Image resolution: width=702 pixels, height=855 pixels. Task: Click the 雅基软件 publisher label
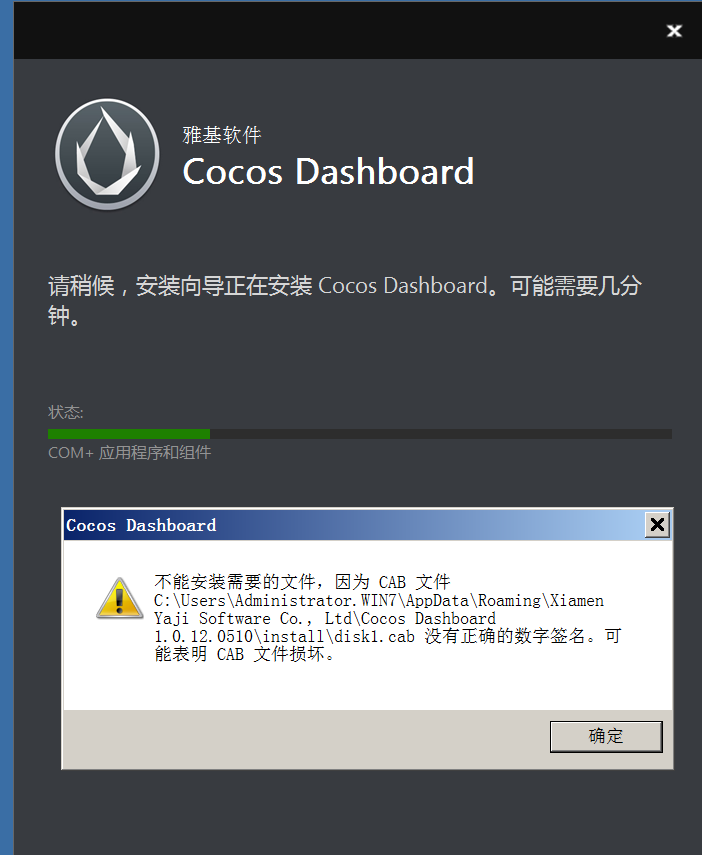222,135
